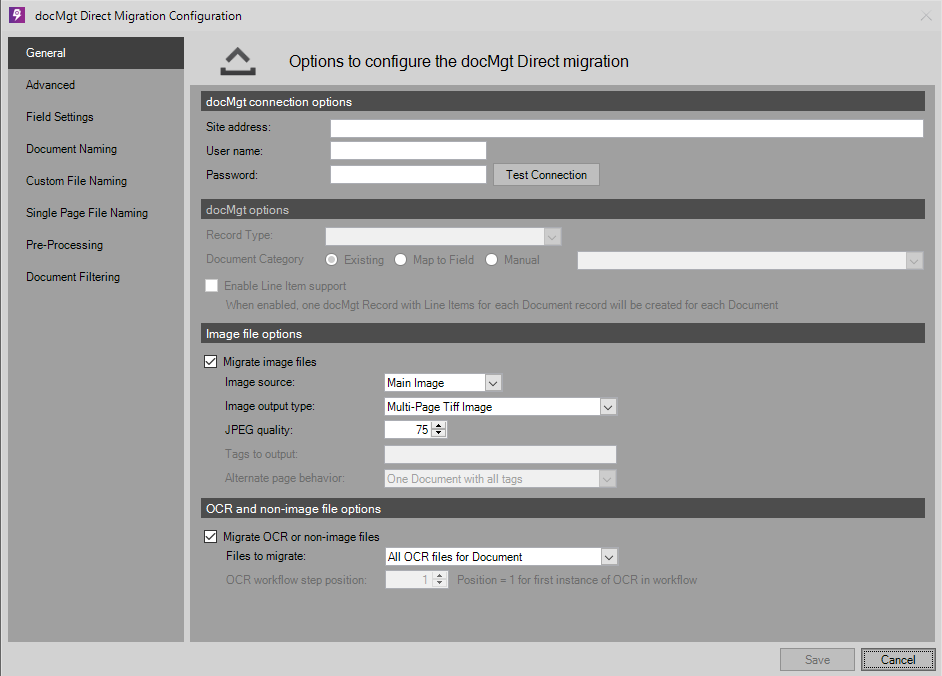Increment OCR workflow step position
This screenshot has height=676, width=942.
pos(440,576)
